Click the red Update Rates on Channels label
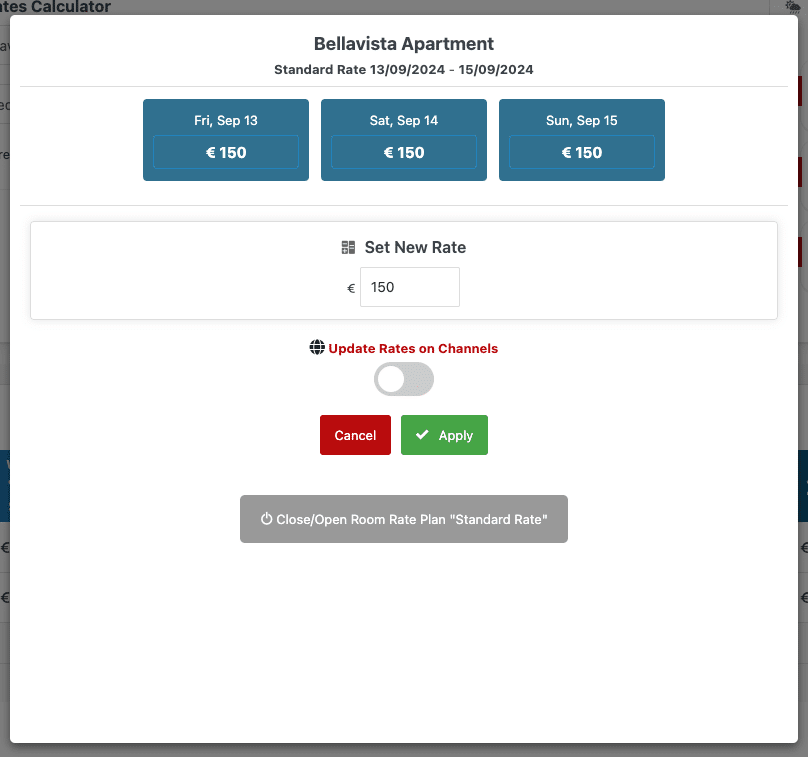This screenshot has width=808, height=757. (413, 349)
